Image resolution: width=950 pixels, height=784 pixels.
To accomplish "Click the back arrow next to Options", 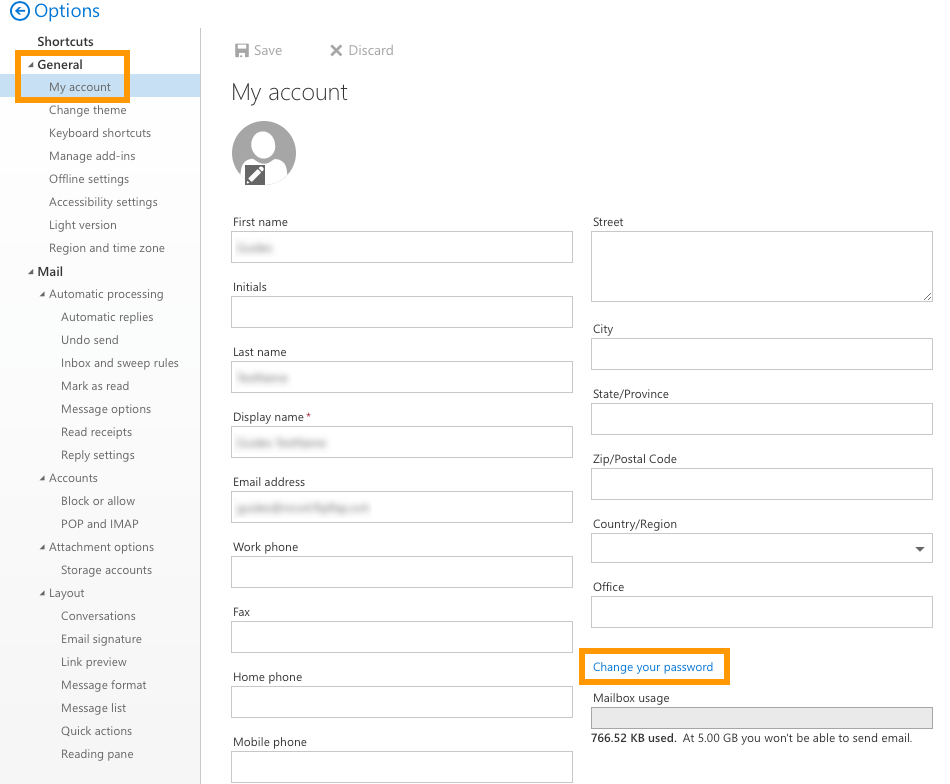I will point(14,11).
